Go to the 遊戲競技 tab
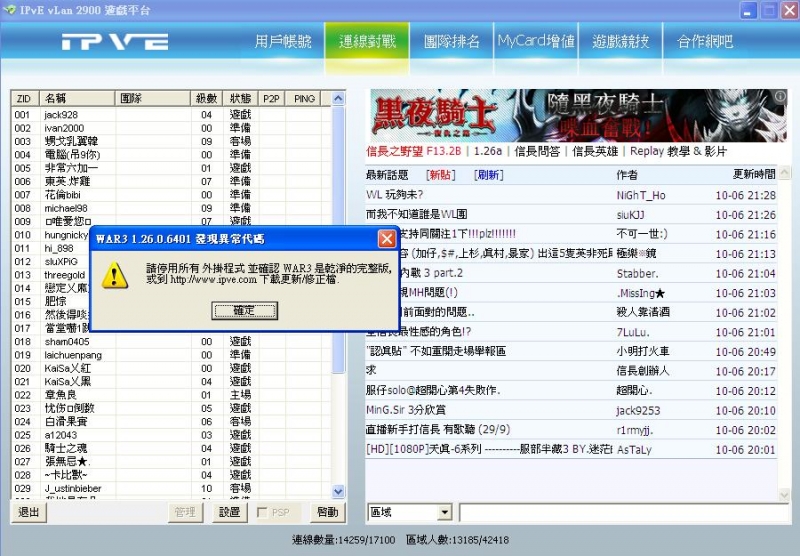The height and width of the screenshot is (556, 800). [x=620, y=41]
